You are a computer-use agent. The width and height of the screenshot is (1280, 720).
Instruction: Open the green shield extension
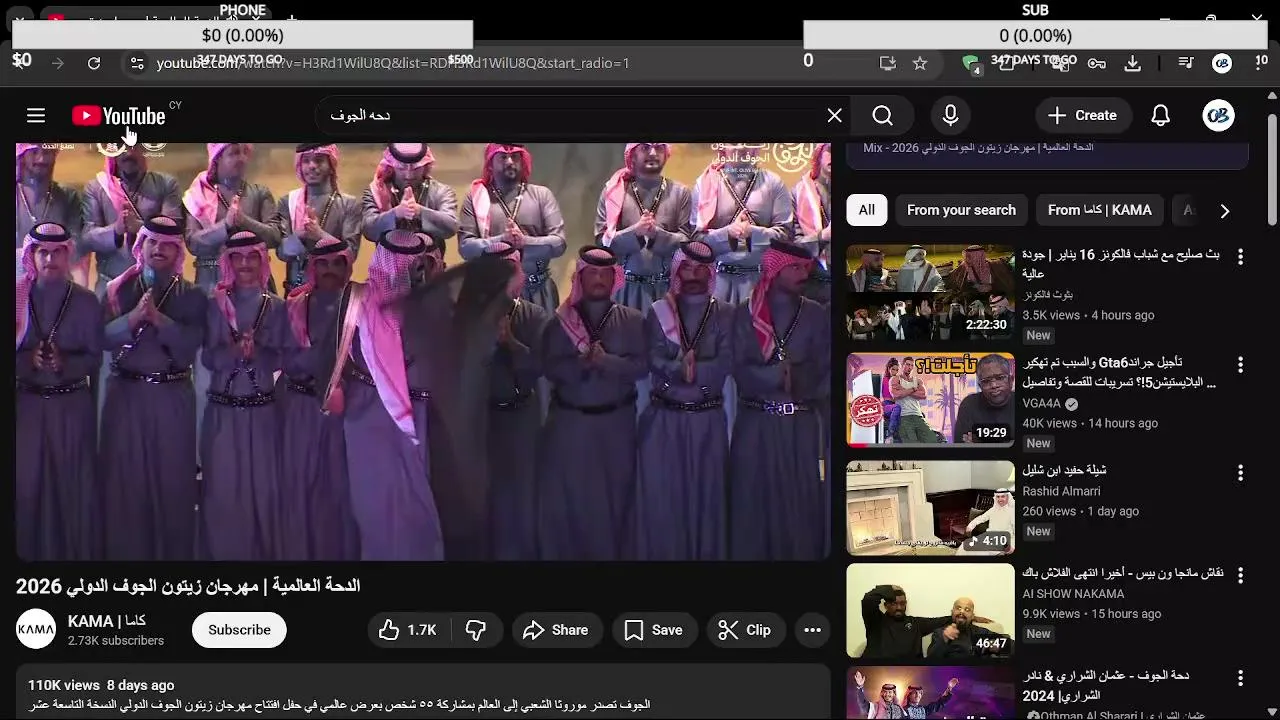click(x=970, y=63)
